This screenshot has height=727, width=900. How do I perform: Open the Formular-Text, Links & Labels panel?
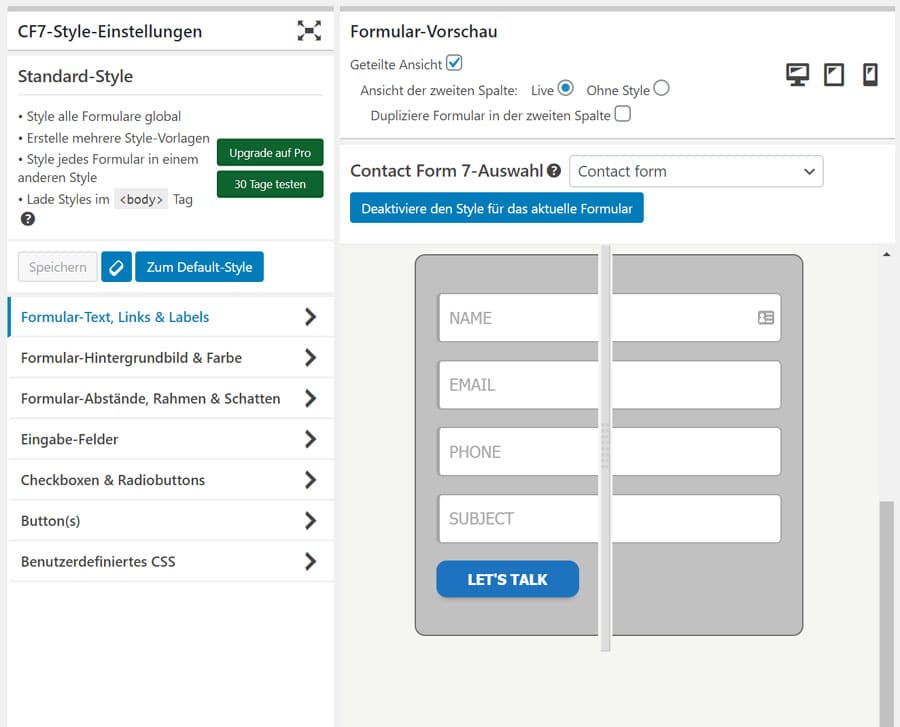170,316
